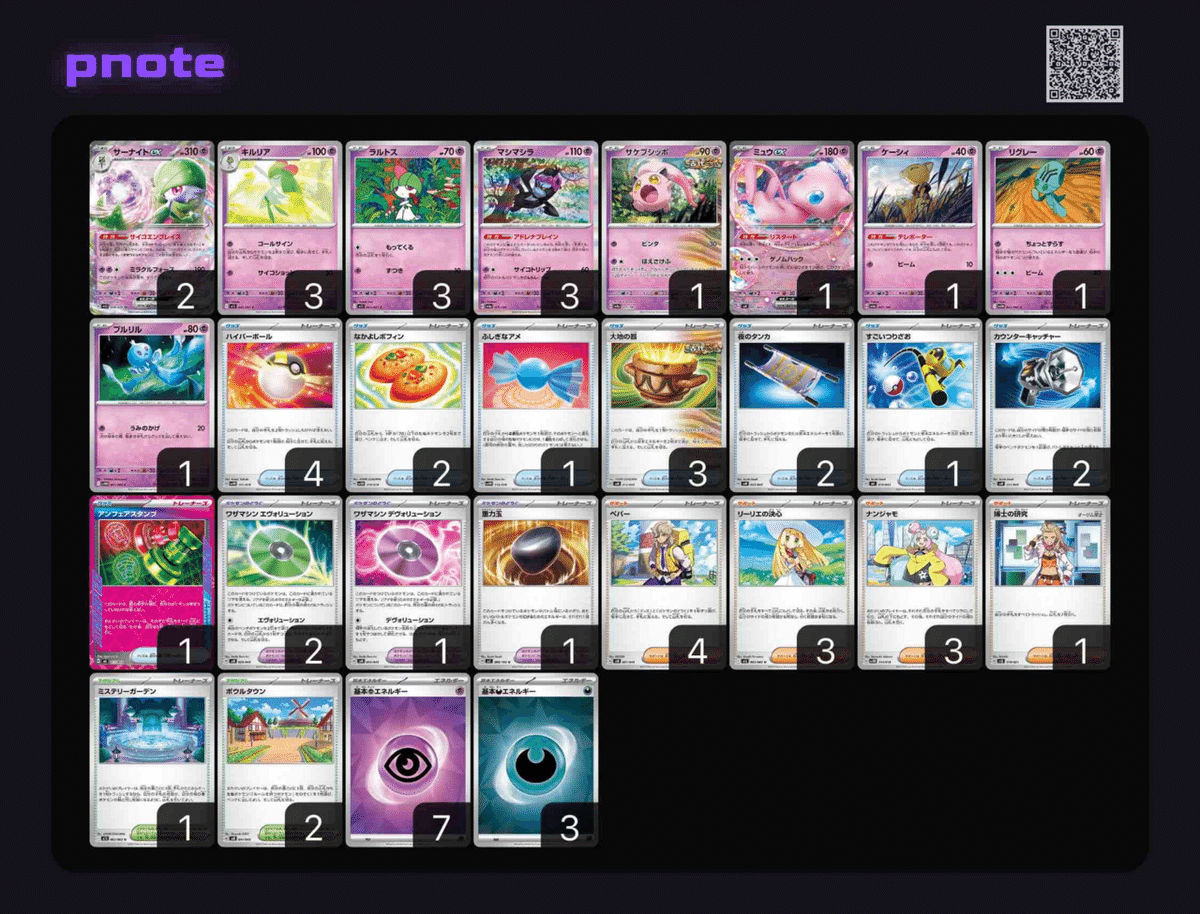Select the Ralts card
The width and height of the screenshot is (1200, 914).
pyautogui.click(x=408, y=228)
